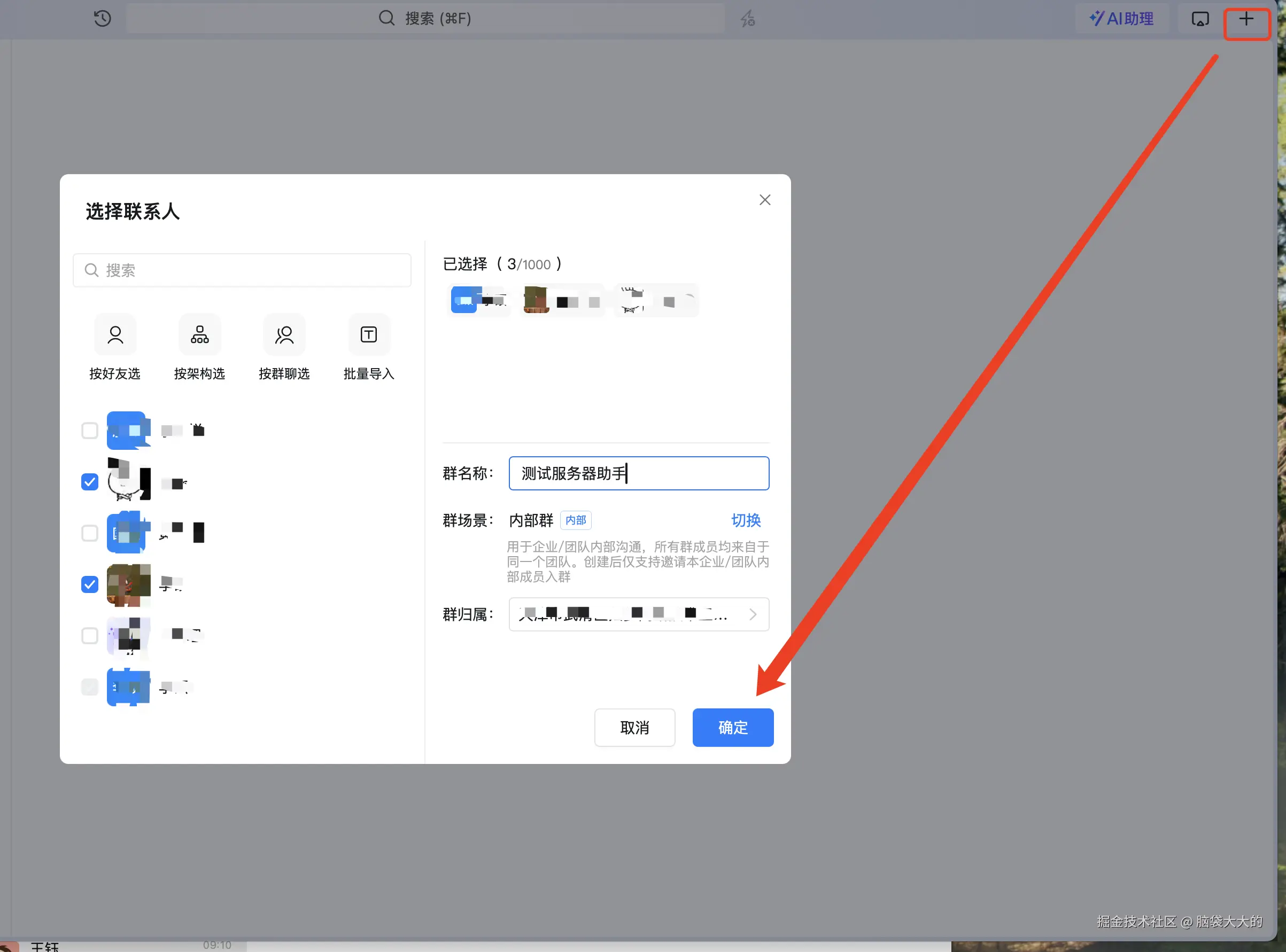
Task: Uncheck the second contact's checkbox
Action: [x=90, y=482]
